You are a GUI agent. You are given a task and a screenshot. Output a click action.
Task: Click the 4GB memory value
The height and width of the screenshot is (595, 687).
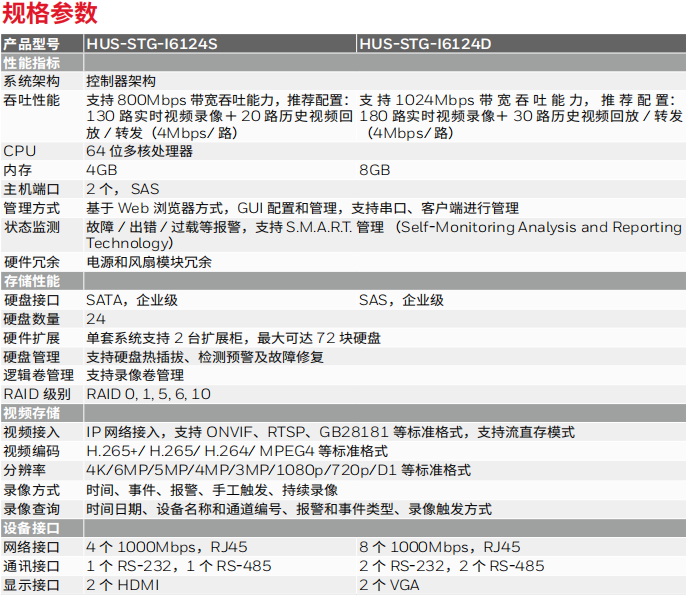[x=102, y=170]
